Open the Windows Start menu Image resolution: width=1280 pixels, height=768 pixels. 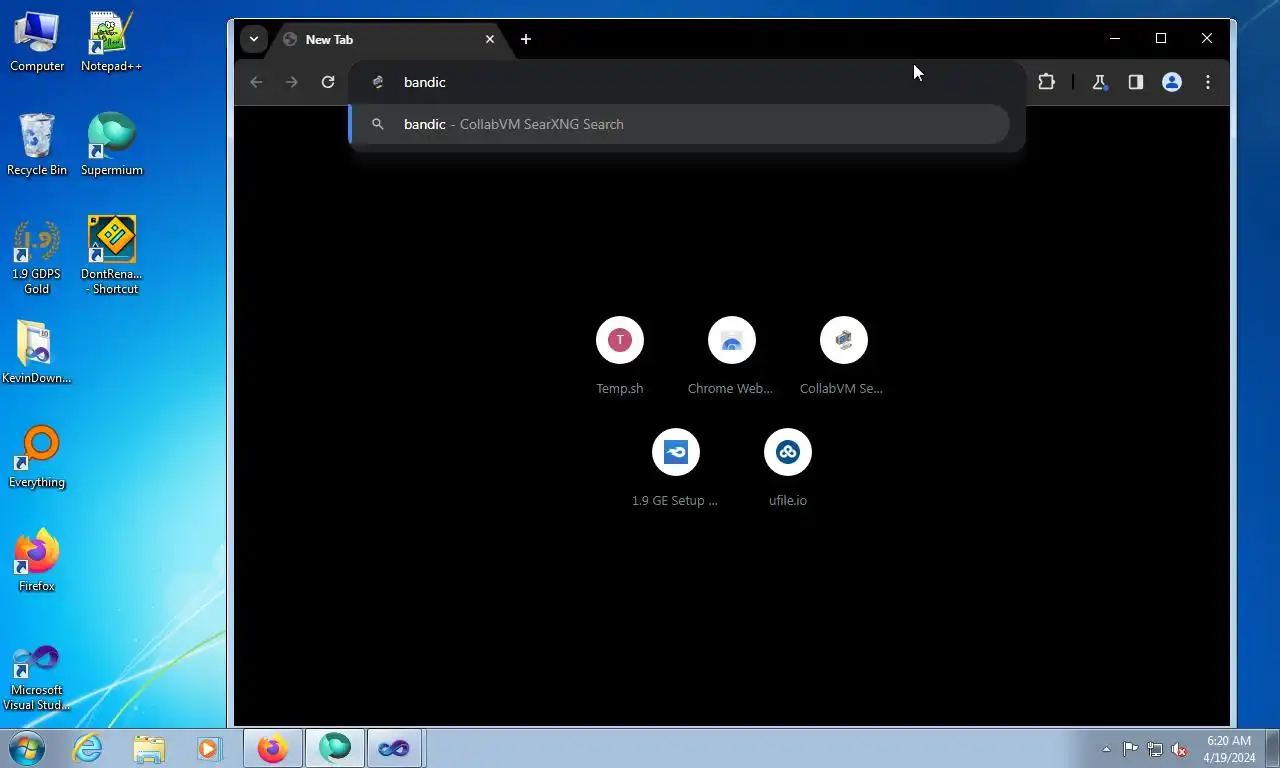[x=26, y=748]
